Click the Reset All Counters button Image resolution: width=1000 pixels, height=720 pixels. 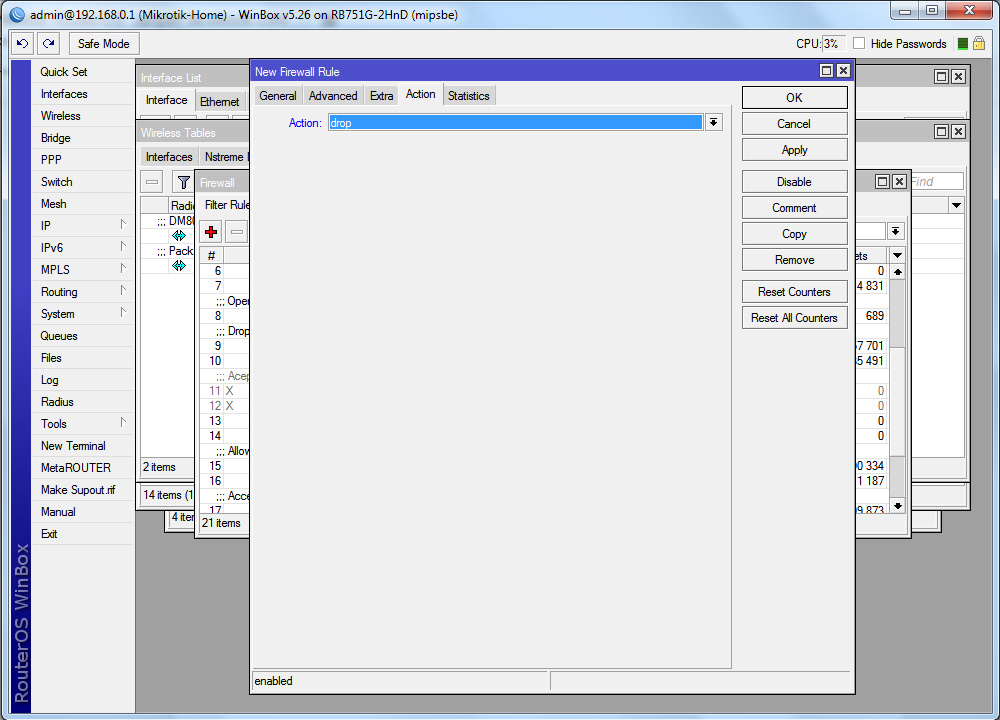[x=794, y=318]
